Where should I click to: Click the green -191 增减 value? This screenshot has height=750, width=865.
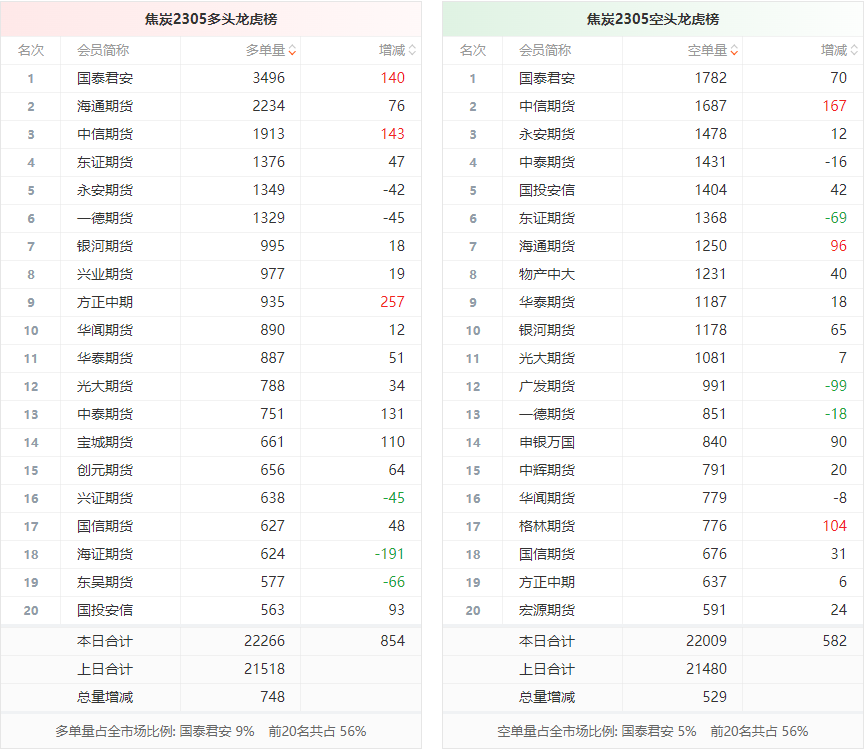[x=389, y=554]
